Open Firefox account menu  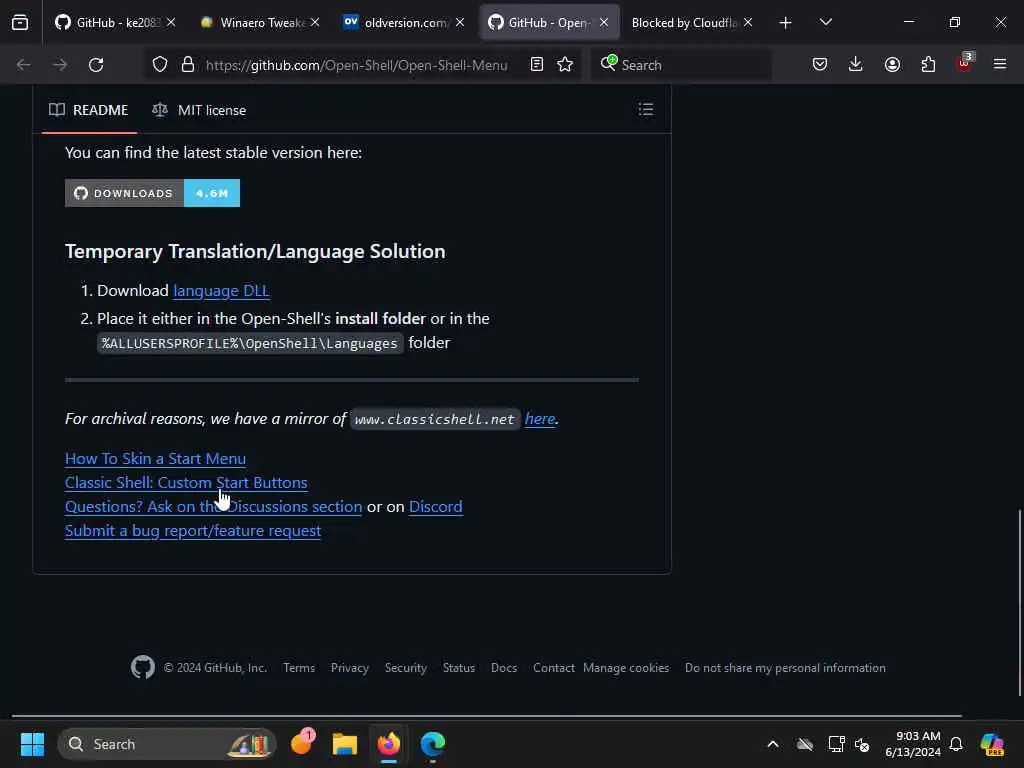(x=892, y=65)
